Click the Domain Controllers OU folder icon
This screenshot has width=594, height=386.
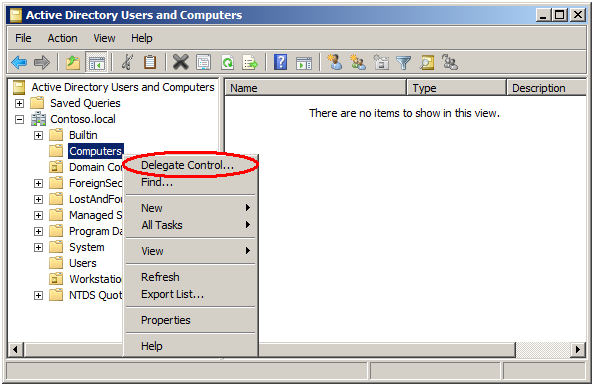[56, 167]
